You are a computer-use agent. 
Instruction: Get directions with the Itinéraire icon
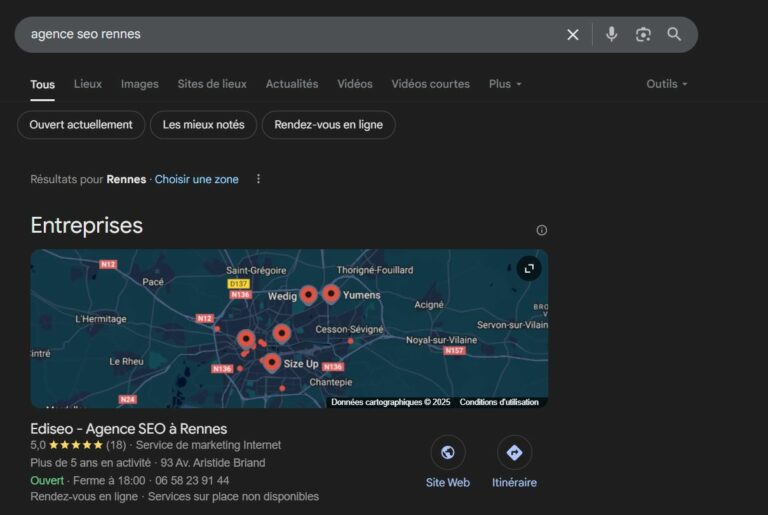[x=514, y=452]
